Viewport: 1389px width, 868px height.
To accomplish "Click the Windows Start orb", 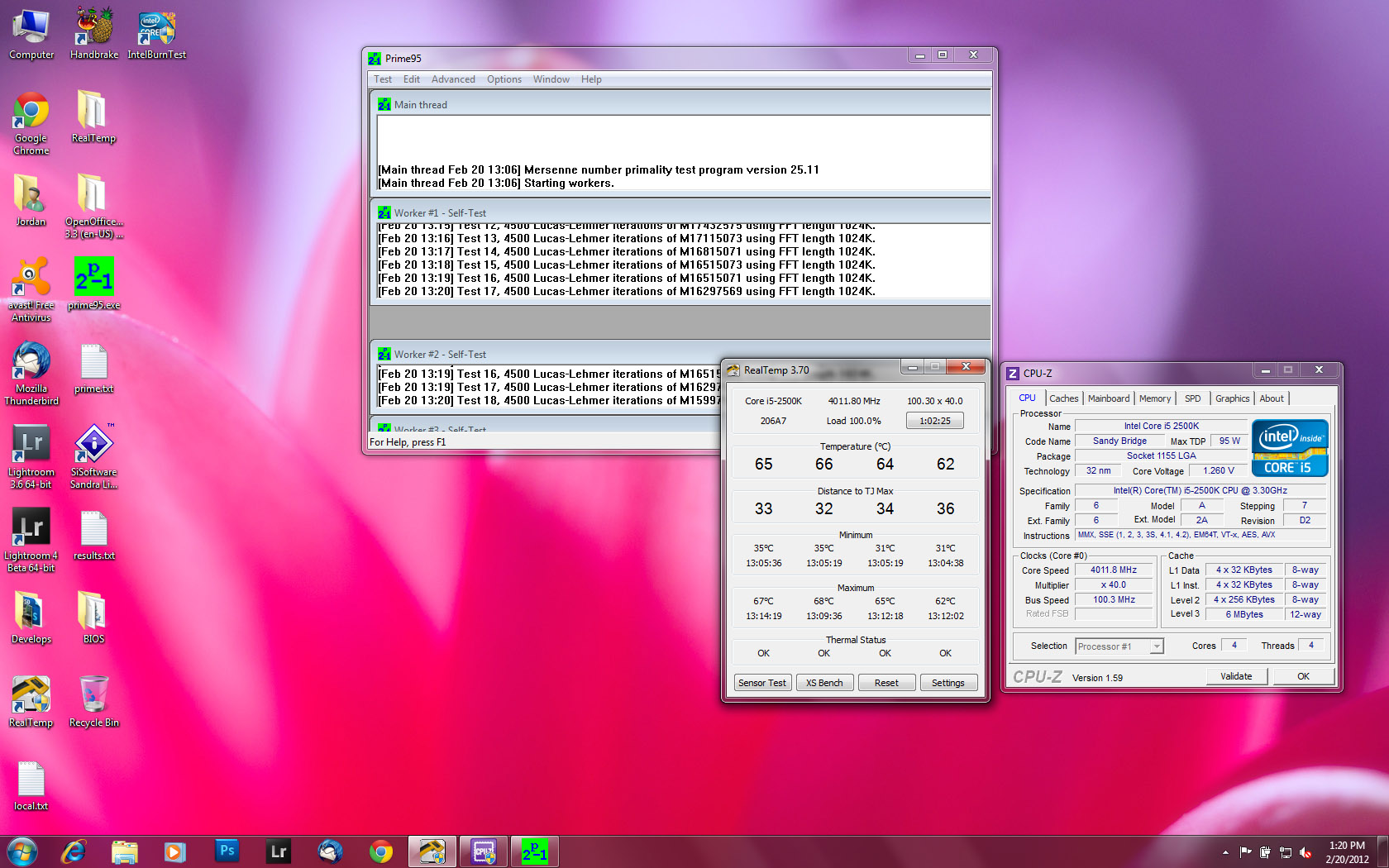I will 22,851.
